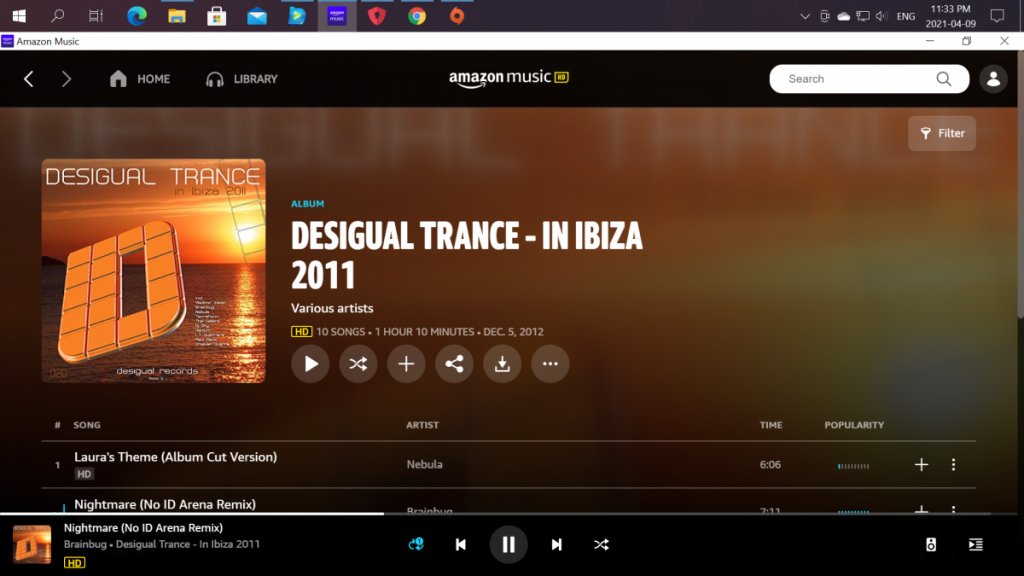This screenshot has height=576, width=1024.
Task: Open the Various artists link
Action: pos(332,308)
